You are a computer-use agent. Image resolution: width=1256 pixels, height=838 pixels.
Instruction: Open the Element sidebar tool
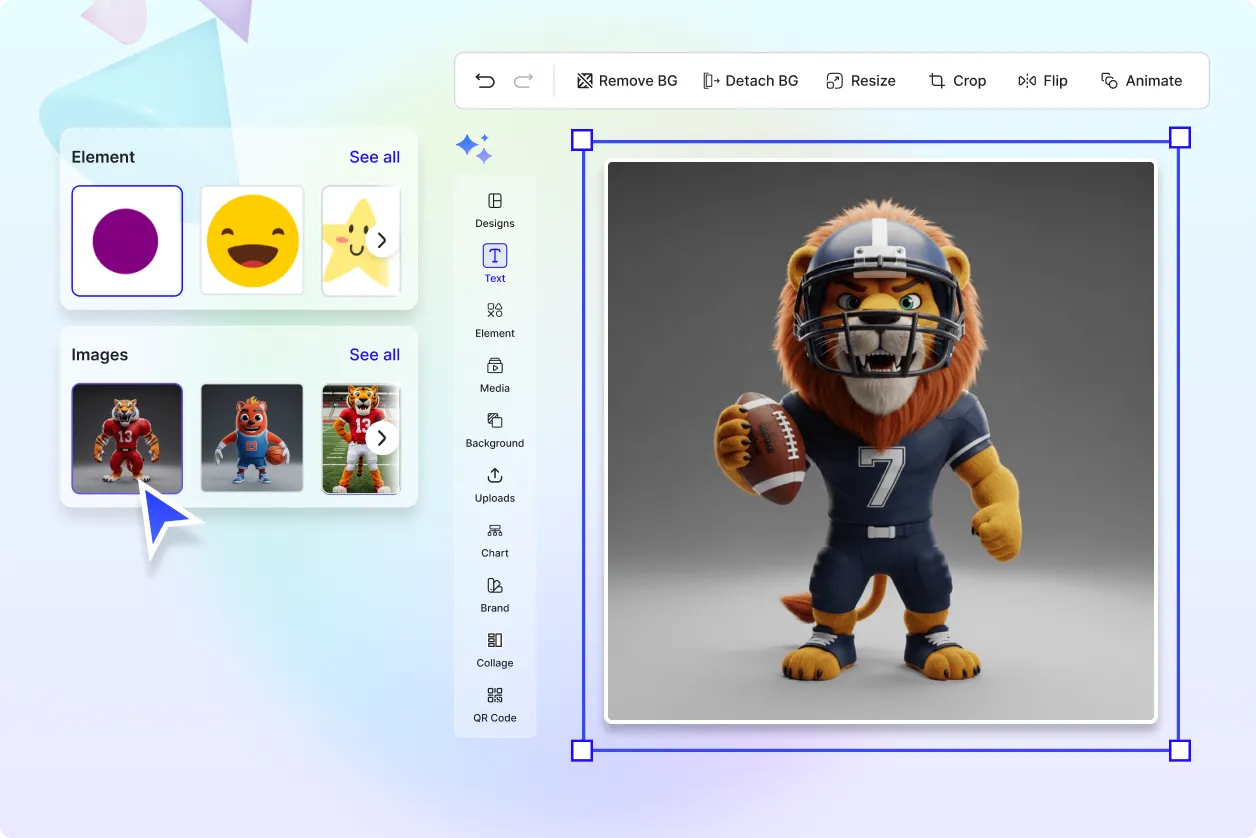pos(495,320)
